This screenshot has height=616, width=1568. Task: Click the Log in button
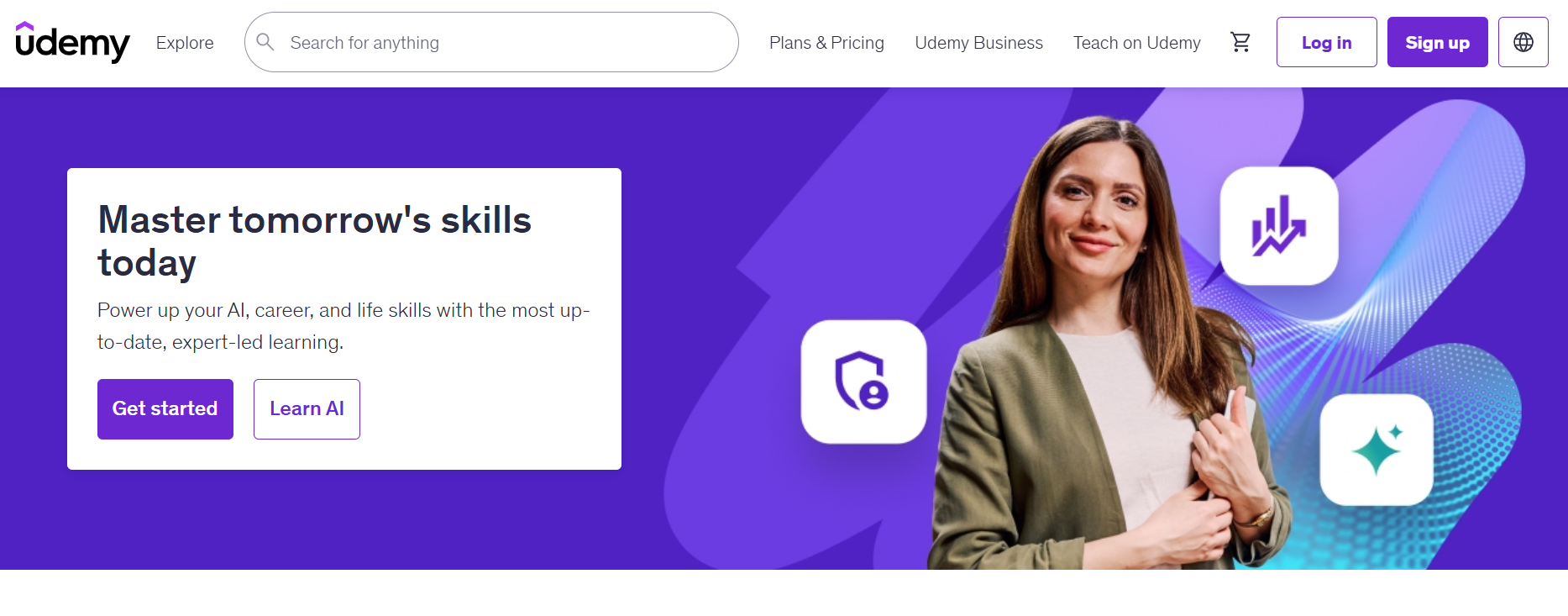[1327, 42]
